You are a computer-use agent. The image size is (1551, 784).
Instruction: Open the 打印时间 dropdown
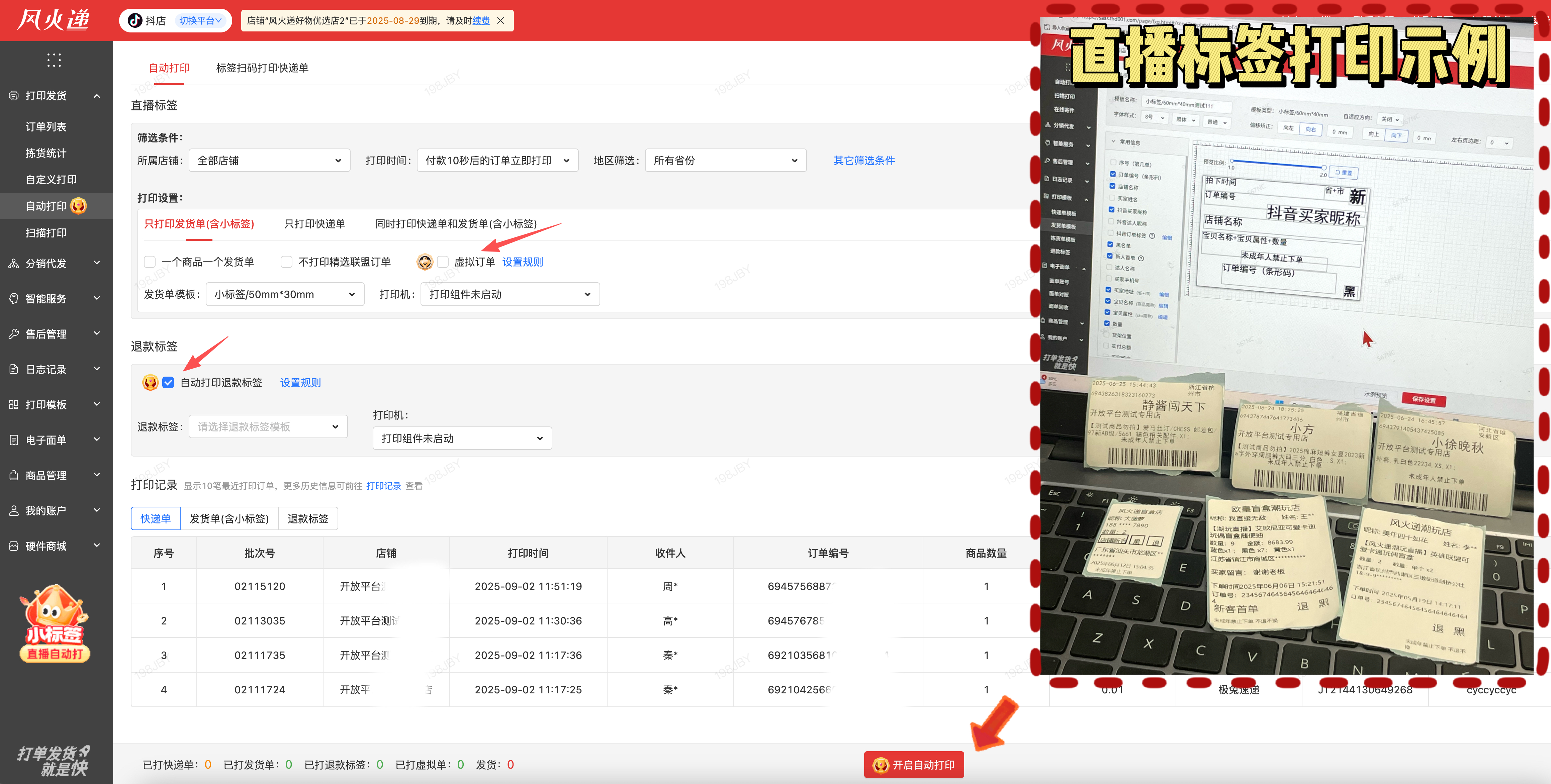tap(497, 160)
